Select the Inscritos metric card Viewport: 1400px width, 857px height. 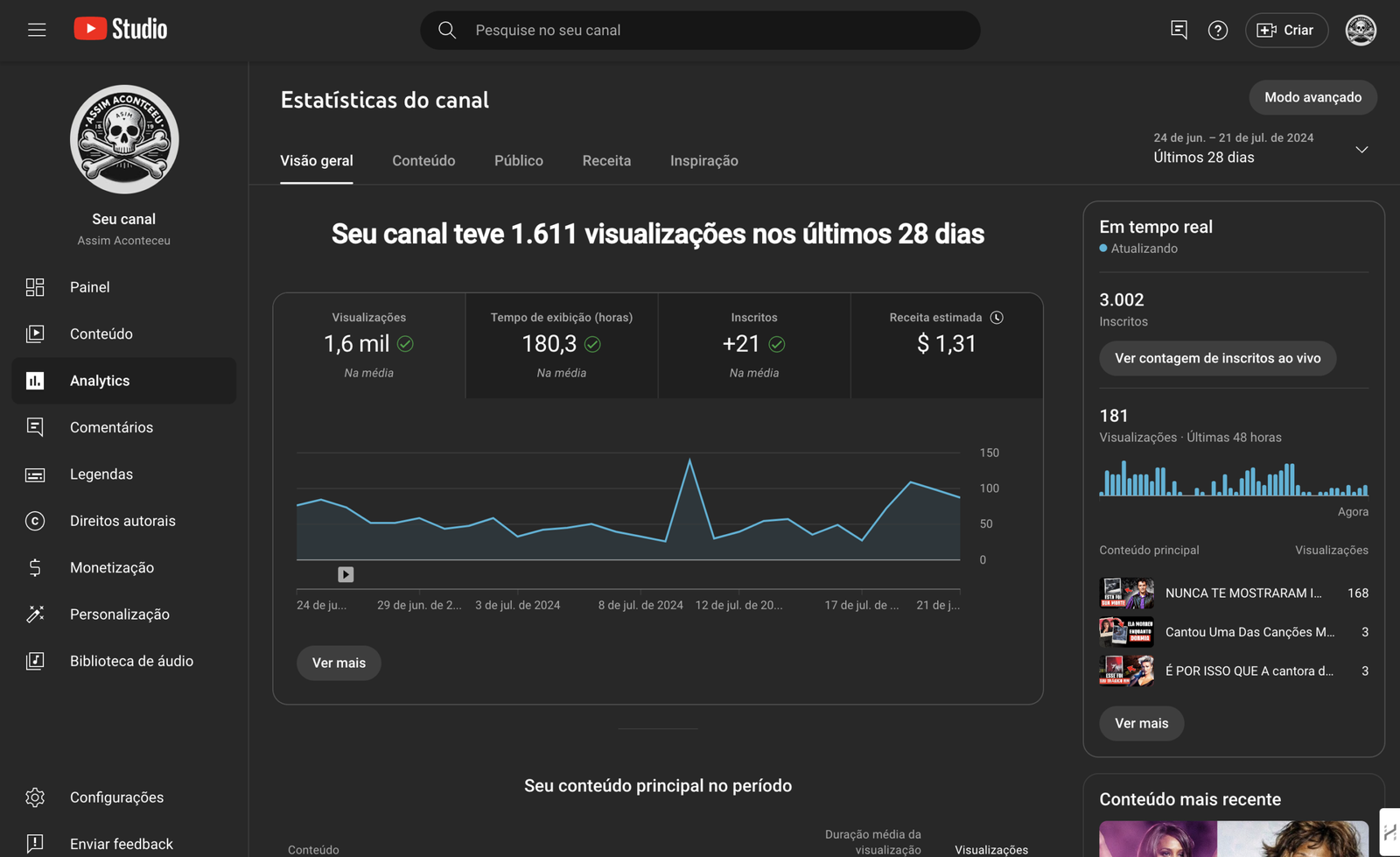[x=754, y=345]
